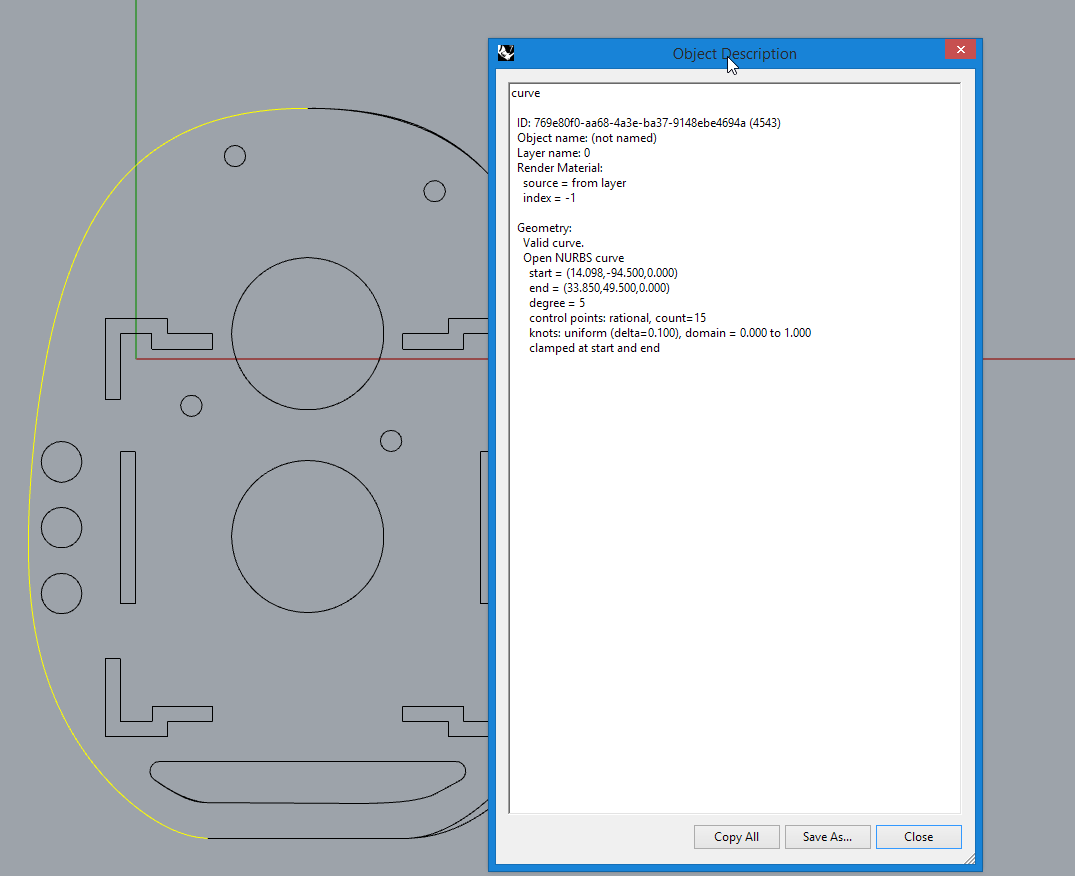Click the small circle near the top of the part
Image resolution: width=1075 pixels, height=876 pixels.
[235, 156]
